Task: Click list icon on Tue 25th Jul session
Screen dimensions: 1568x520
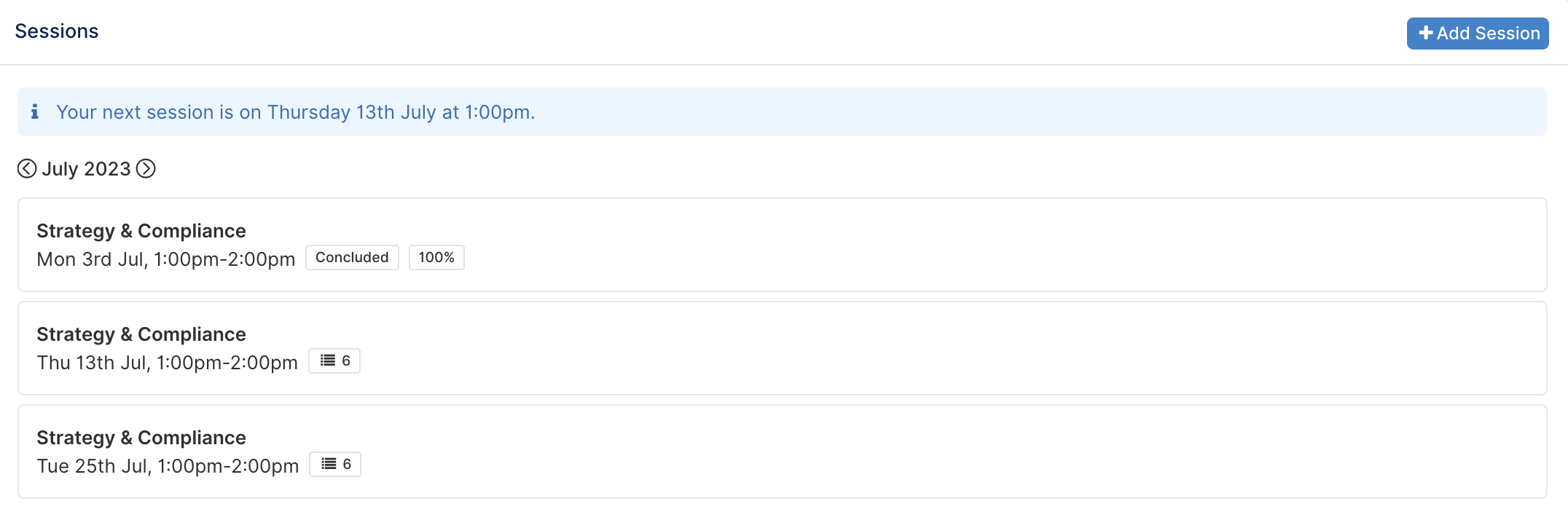Action: point(329,464)
